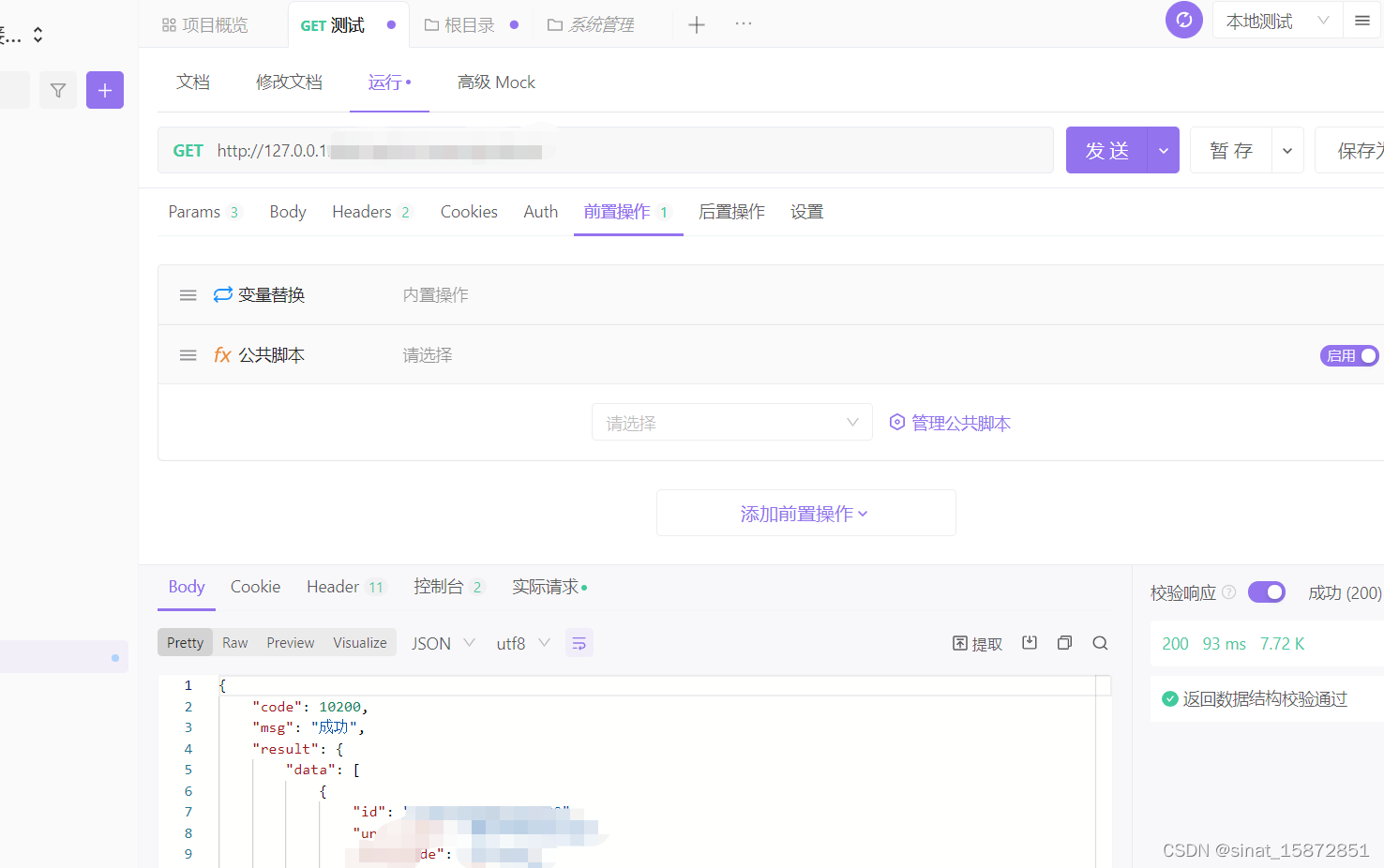Click the 7.72 K response size
The image size is (1384, 868).
[1283, 644]
